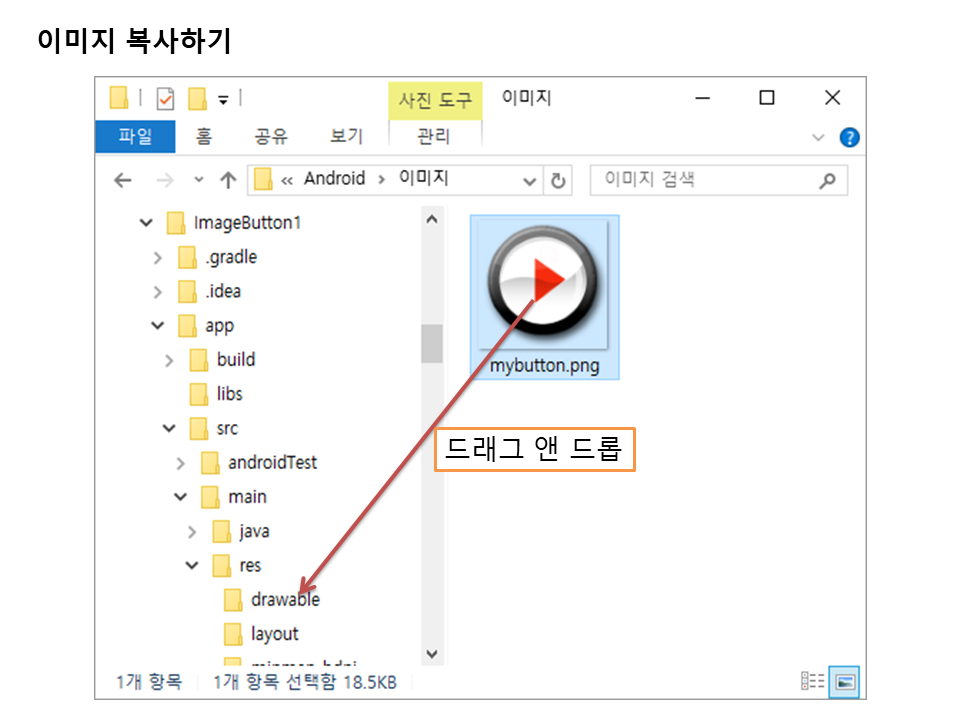This screenshot has width=960, height=720.
Task: Open the 파일 menu tab
Action: [x=135, y=137]
